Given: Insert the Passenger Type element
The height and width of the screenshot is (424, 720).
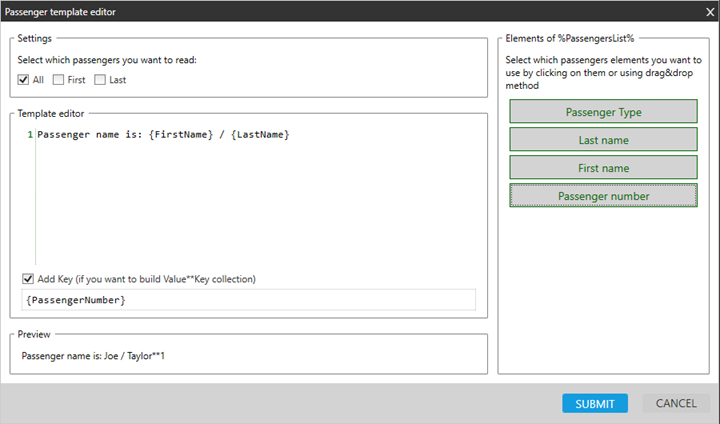Looking at the screenshot, I should [602, 112].
